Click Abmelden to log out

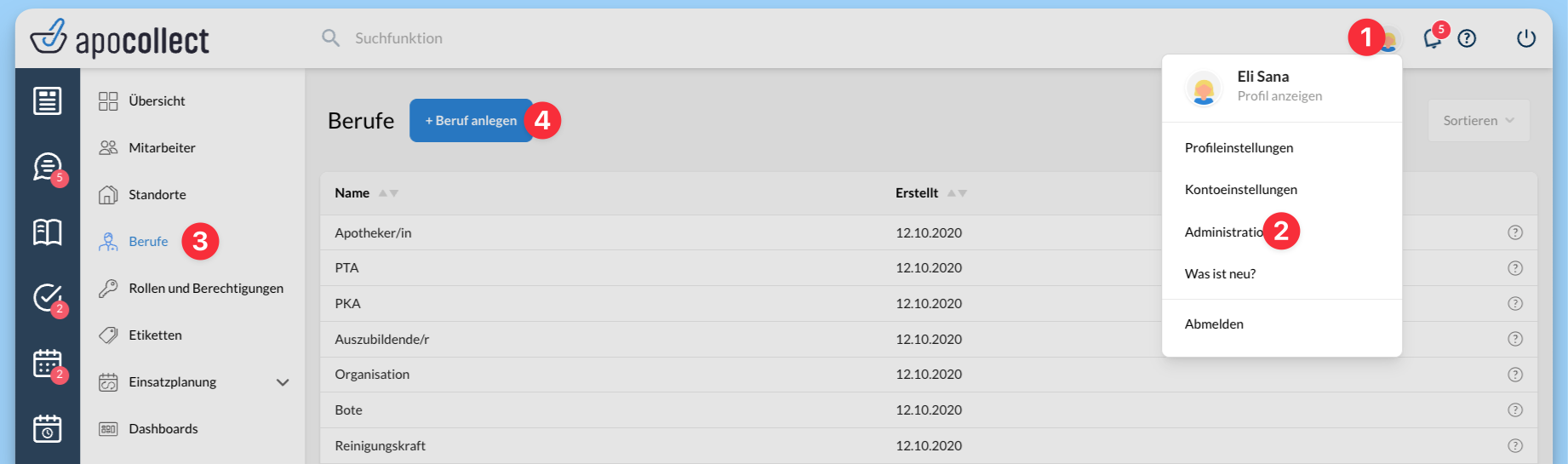[x=1214, y=324]
